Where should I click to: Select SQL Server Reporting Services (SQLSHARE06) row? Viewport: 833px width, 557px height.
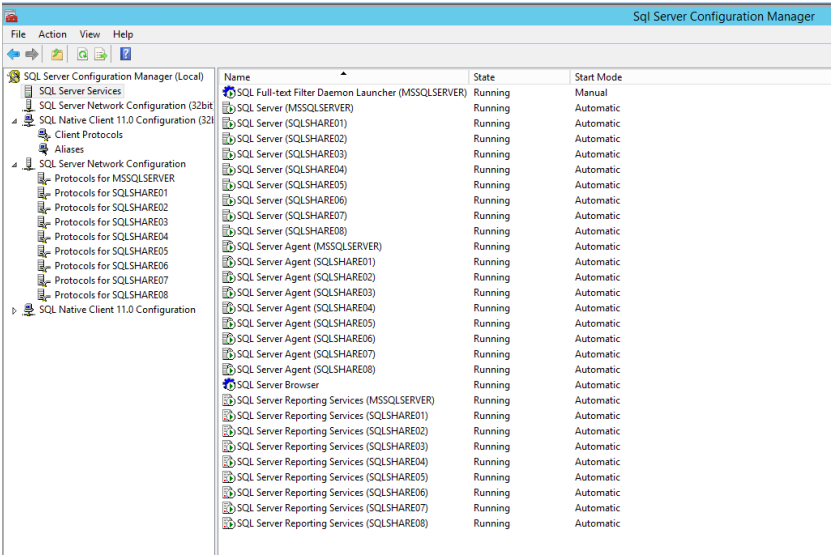click(421, 493)
